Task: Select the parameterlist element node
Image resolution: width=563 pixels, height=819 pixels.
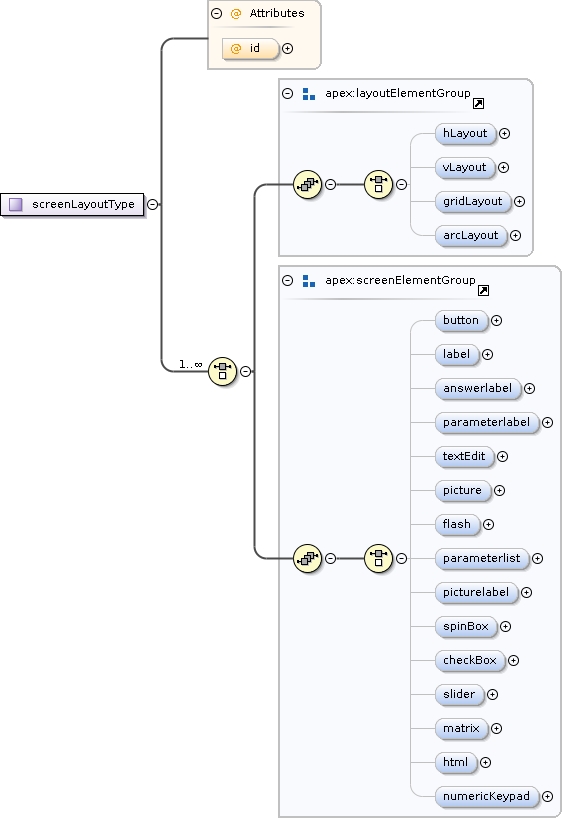Action: pos(482,559)
